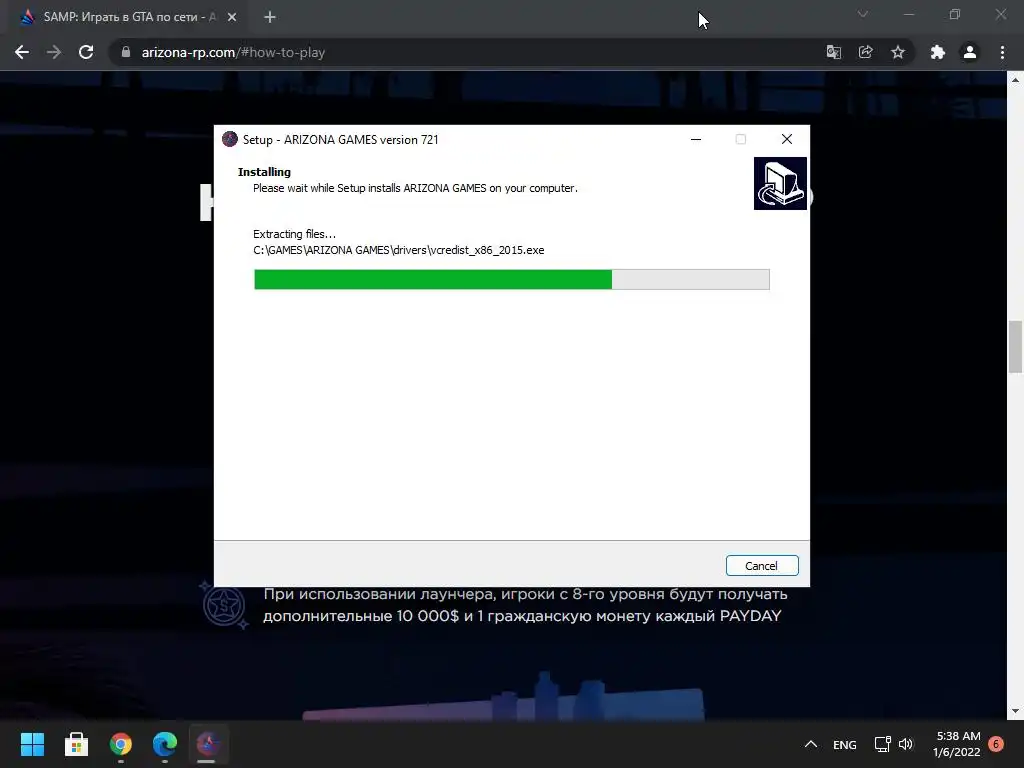Open Chrome three-dot menu
This screenshot has width=1024, height=768.
coord(1002,52)
